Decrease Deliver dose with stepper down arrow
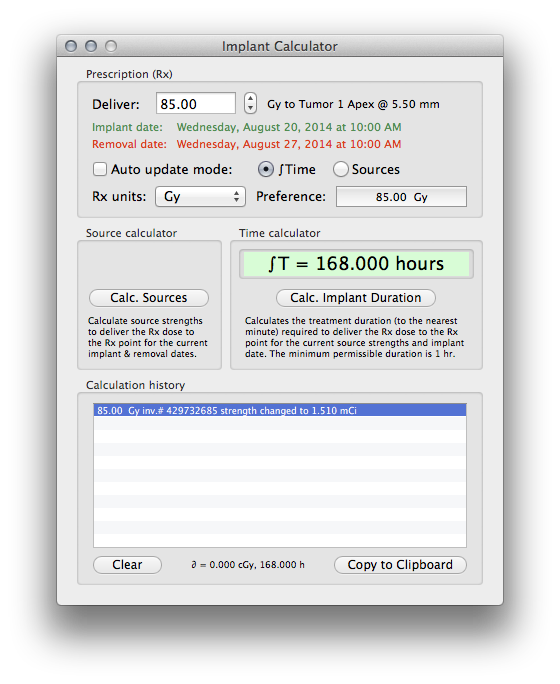This screenshot has width=560, height=684. [x=250, y=109]
